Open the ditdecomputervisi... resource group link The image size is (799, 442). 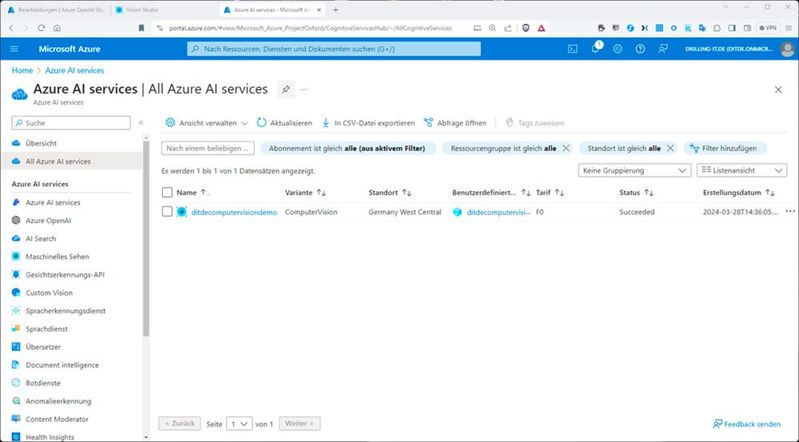click(499, 212)
